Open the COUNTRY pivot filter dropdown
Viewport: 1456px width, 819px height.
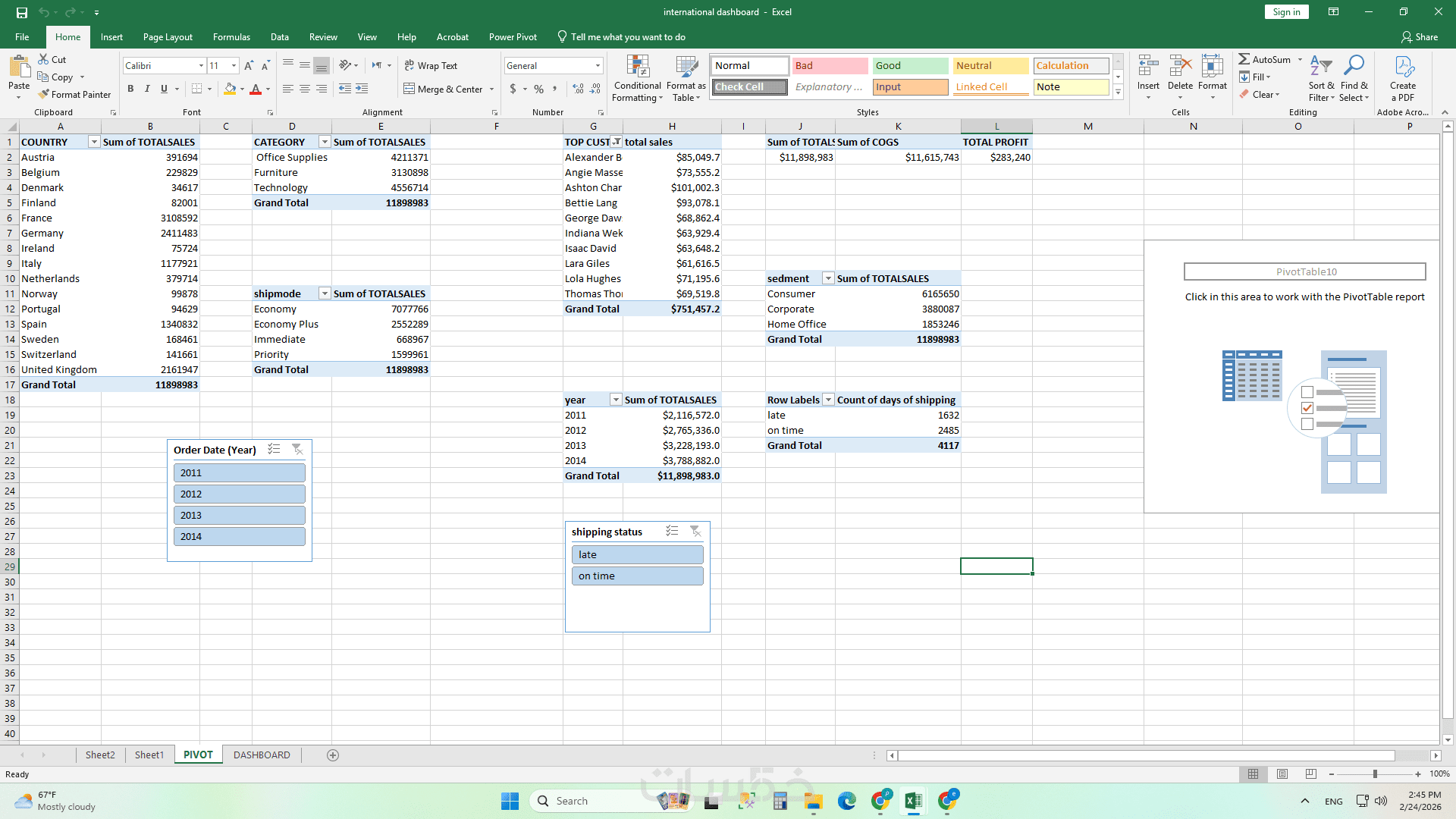[x=94, y=142]
